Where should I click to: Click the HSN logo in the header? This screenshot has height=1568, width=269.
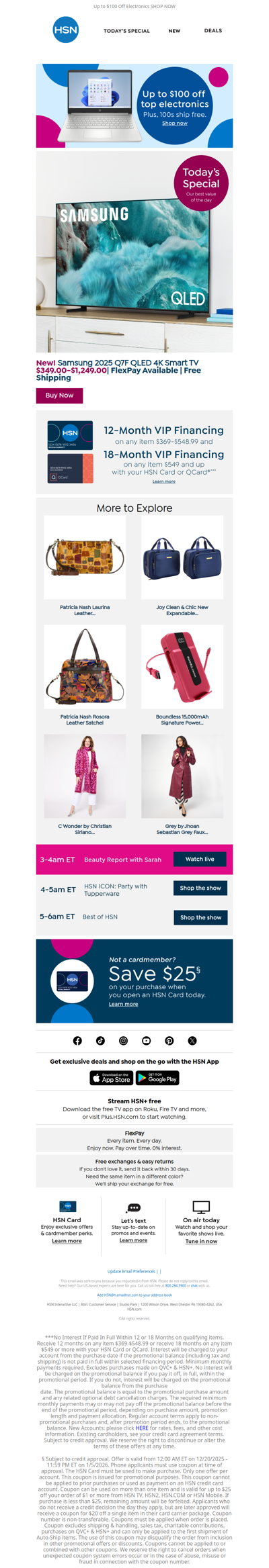click(66, 30)
